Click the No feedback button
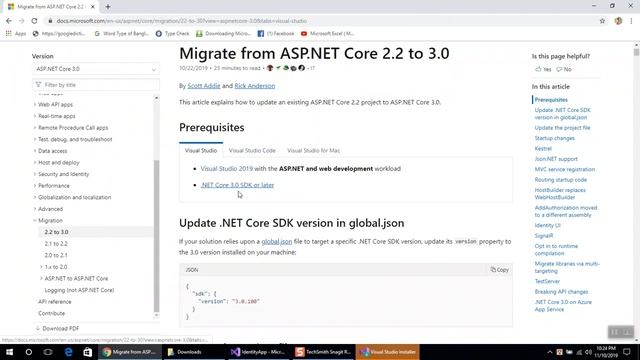 coord(564,69)
